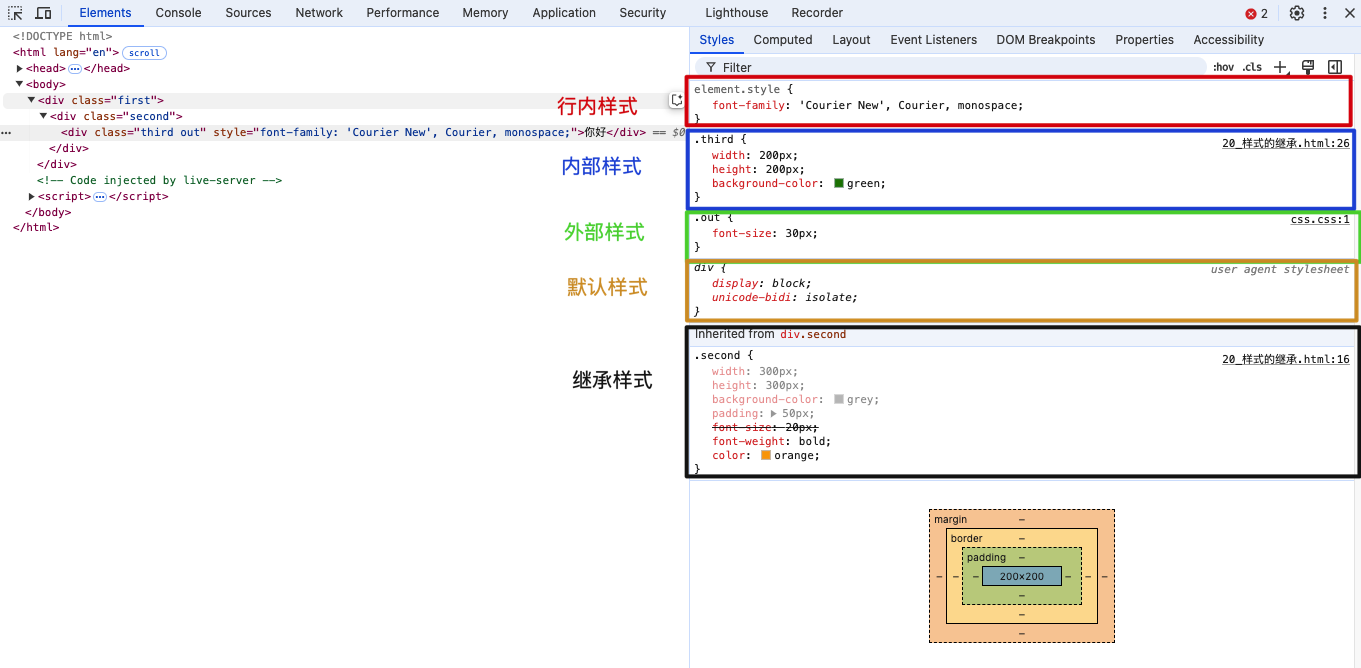Open the Properties pane
The height and width of the screenshot is (668, 1361).
(1144, 40)
